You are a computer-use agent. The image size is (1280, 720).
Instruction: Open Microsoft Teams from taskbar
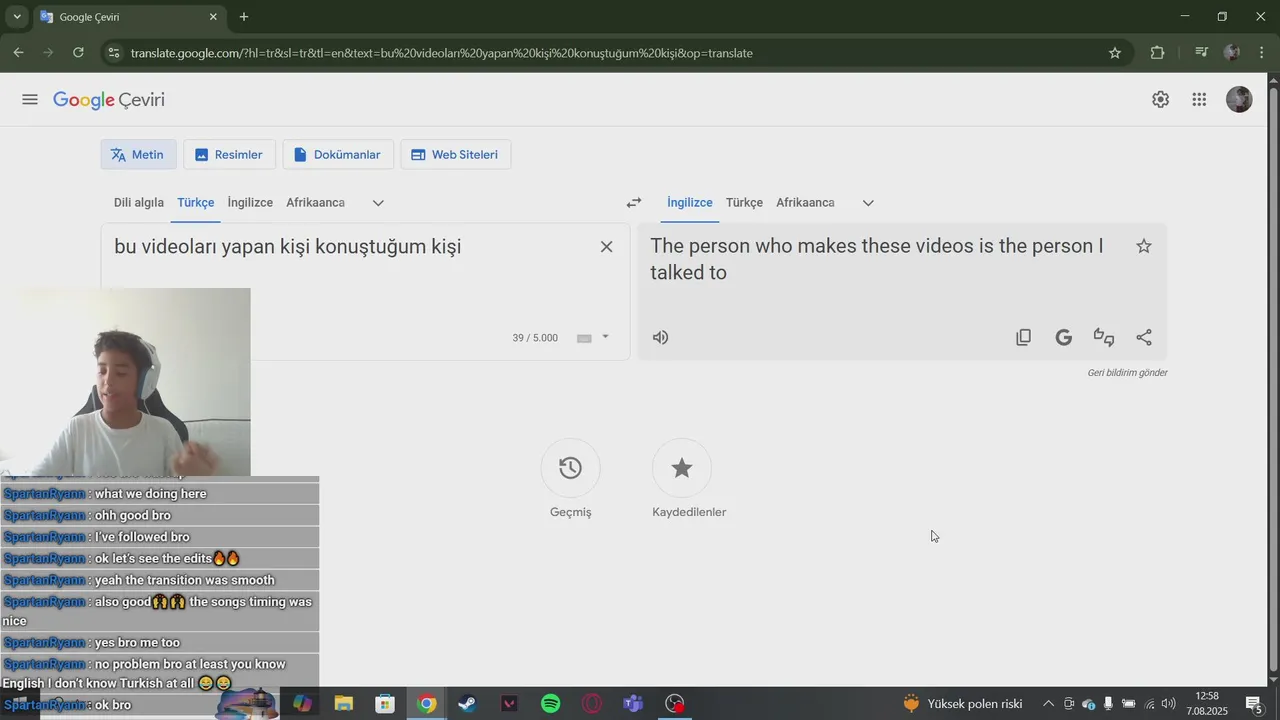(633, 704)
